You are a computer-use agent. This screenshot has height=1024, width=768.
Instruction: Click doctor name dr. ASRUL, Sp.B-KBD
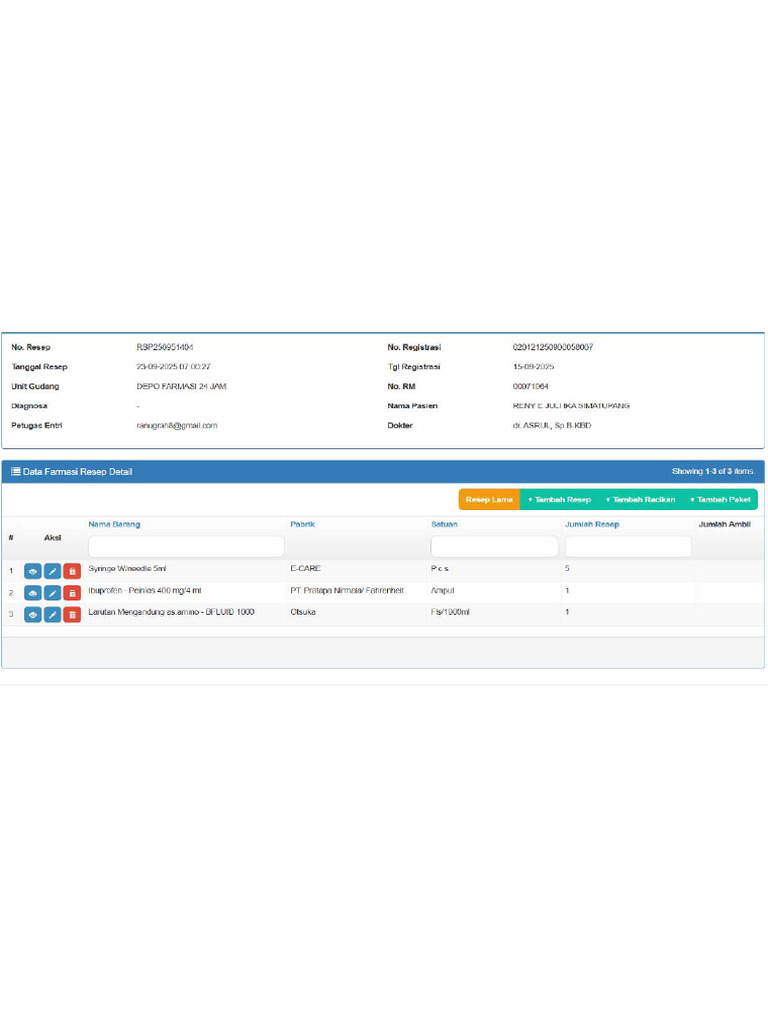pyautogui.click(x=552, y=426)
